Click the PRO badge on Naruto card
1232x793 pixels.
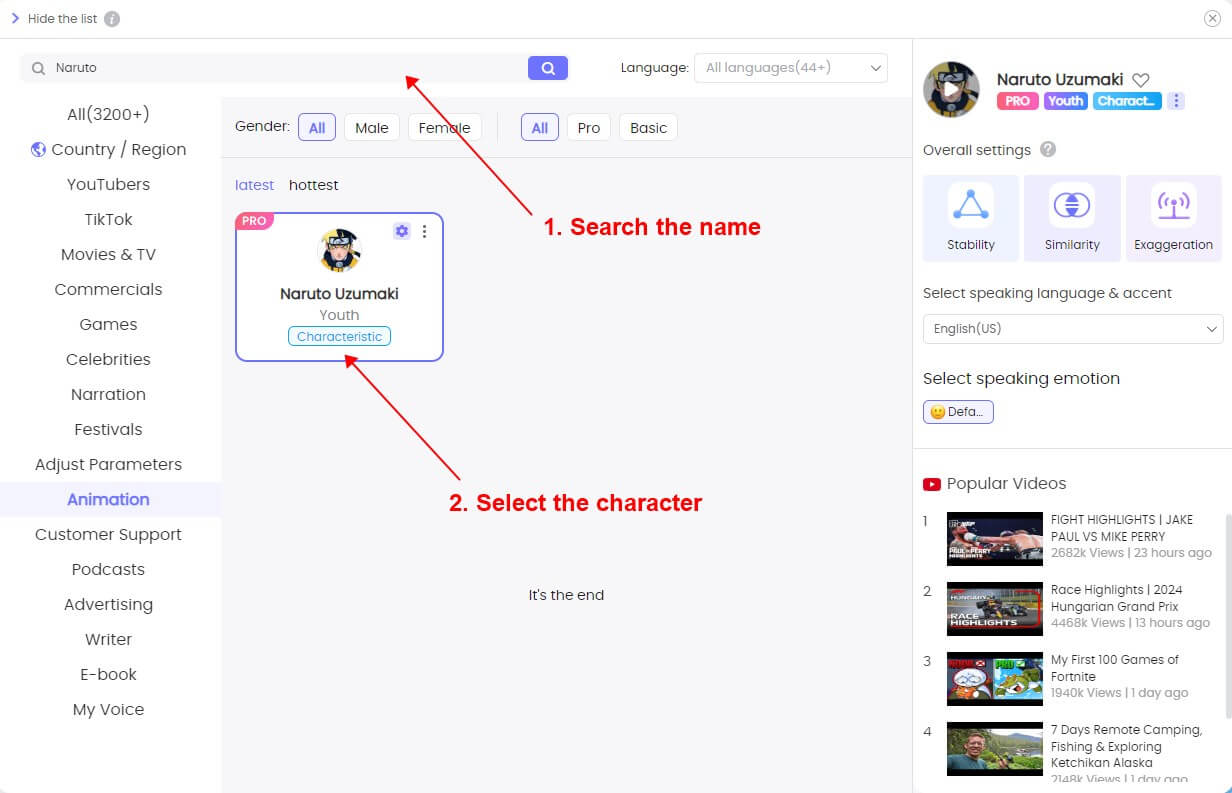254,221
